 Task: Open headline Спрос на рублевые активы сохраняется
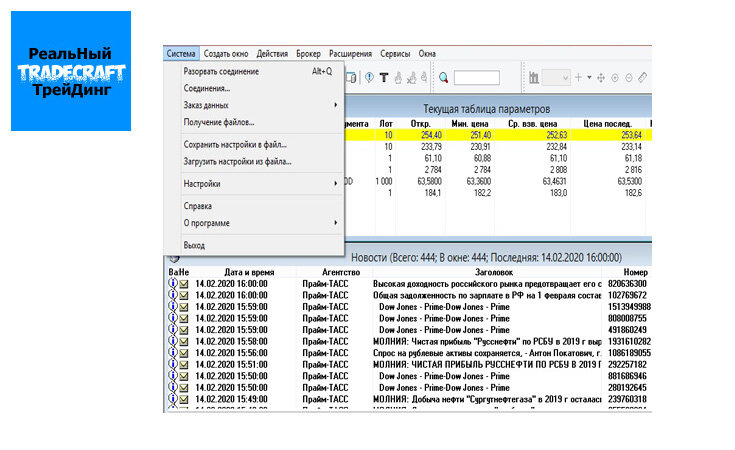tap(487, 353)
